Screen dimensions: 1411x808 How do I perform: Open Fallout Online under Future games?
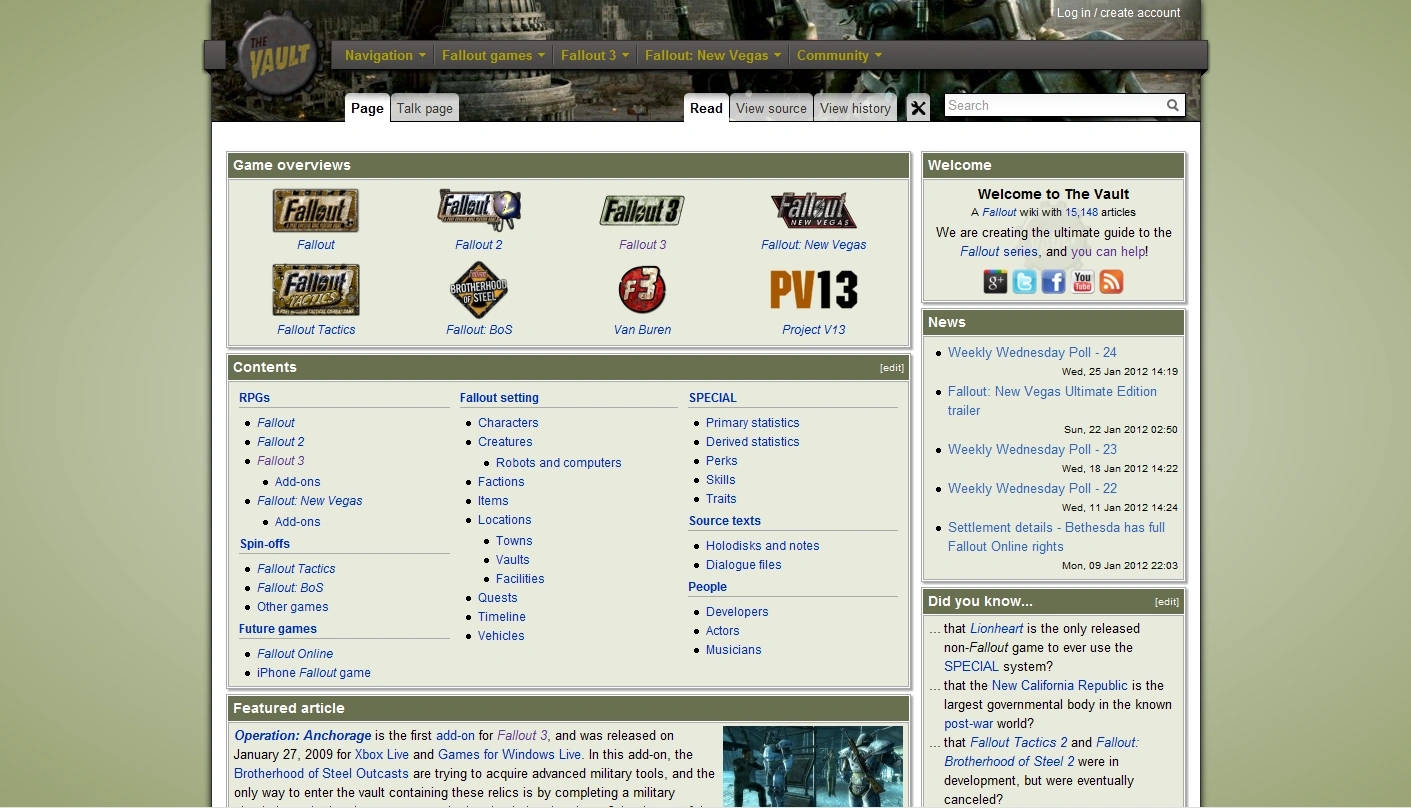coord(295,654)
